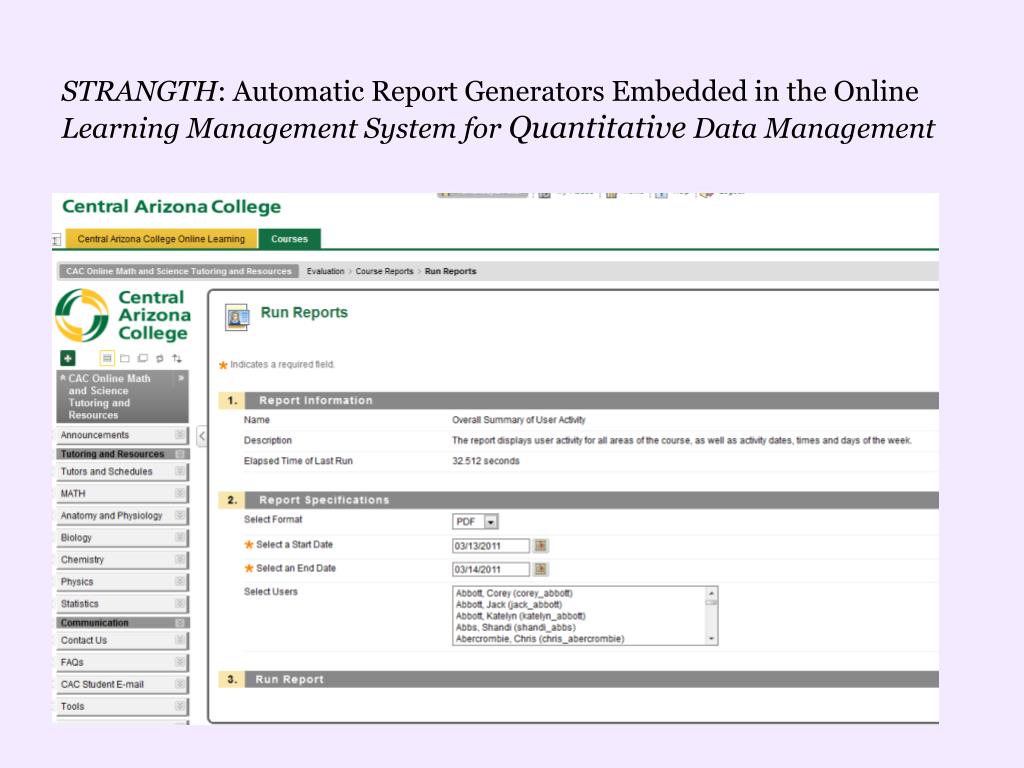Open the Physics course menu link

click(77, 582)
